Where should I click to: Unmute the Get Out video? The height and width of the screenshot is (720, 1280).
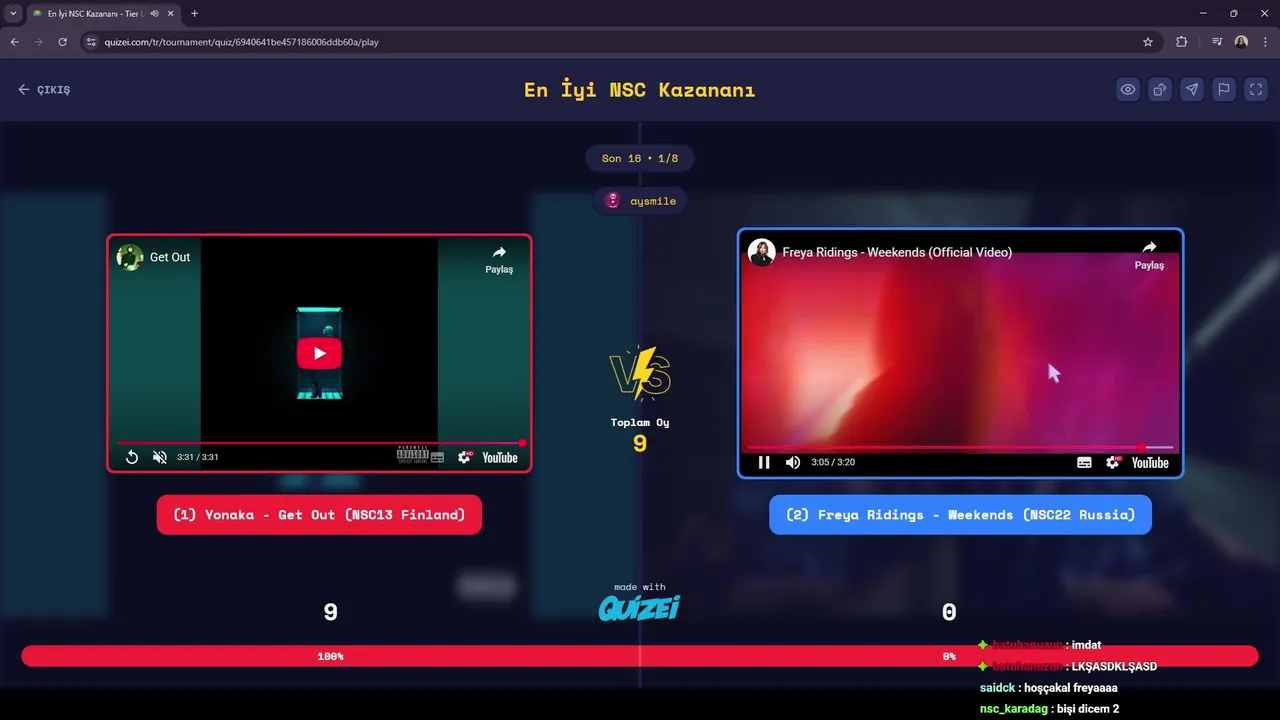click(159, 457)
